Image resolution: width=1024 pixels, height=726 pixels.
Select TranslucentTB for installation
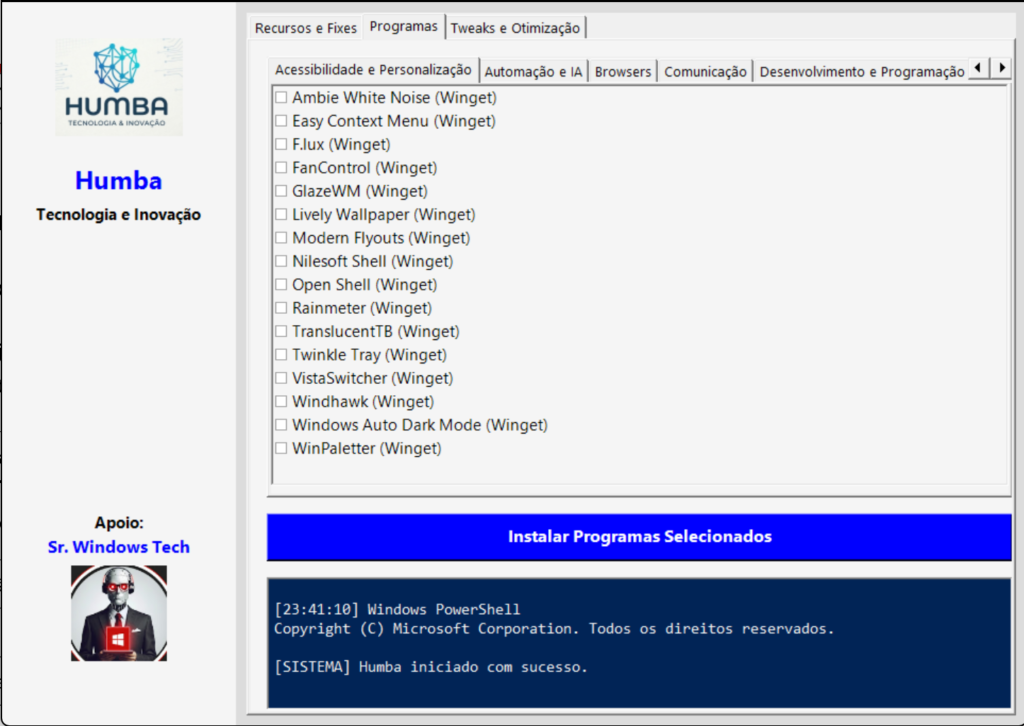(x=282, y=332)
